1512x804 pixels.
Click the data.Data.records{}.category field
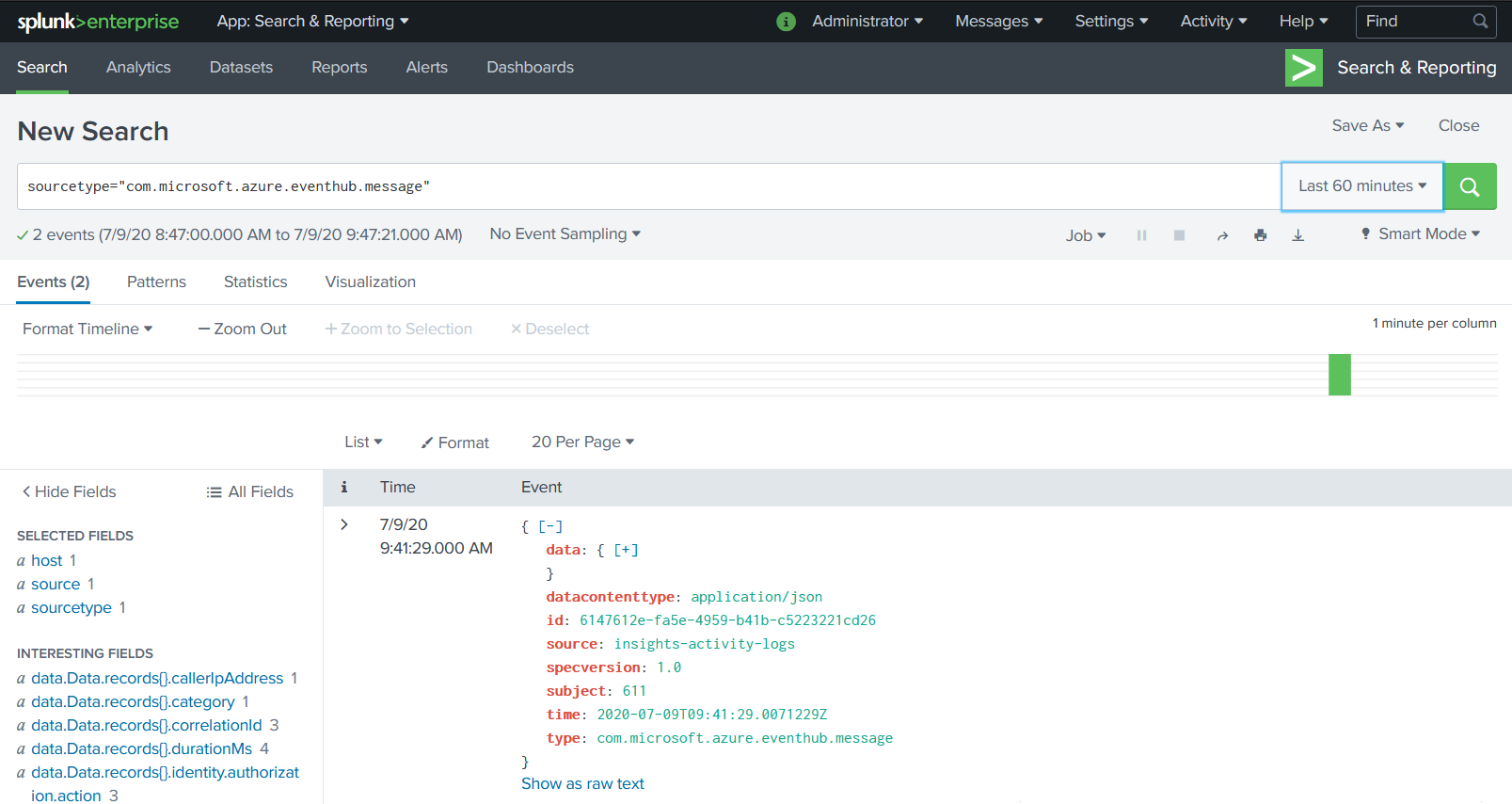tap(133, 701)
